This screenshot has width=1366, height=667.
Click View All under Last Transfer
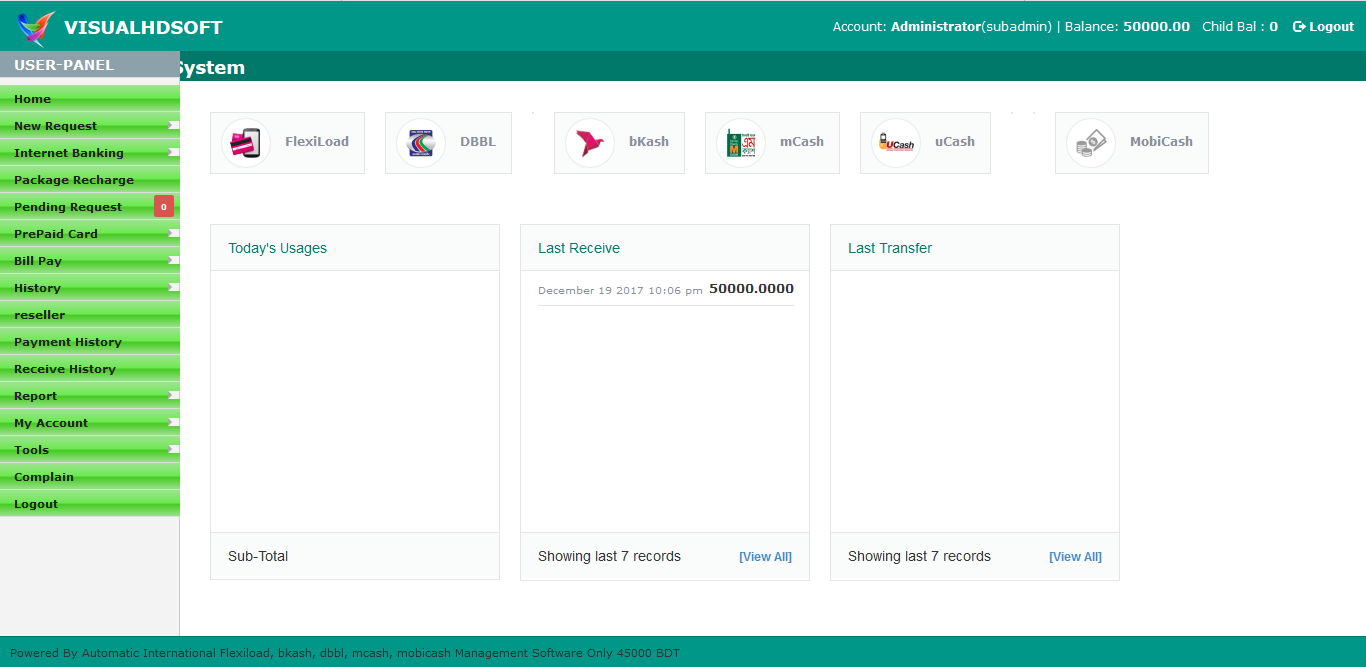click(x=1075, y=557)
